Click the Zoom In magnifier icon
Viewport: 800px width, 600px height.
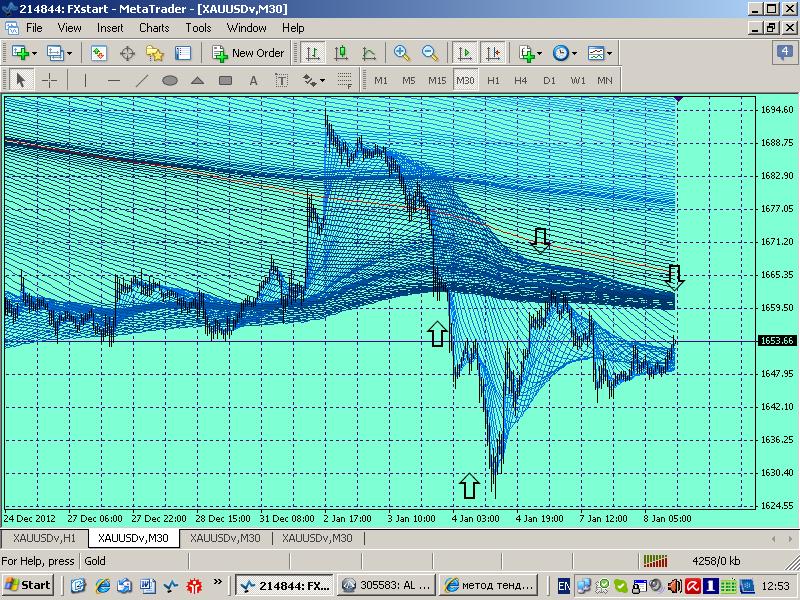pyautogui.click(x=402, y=53)
